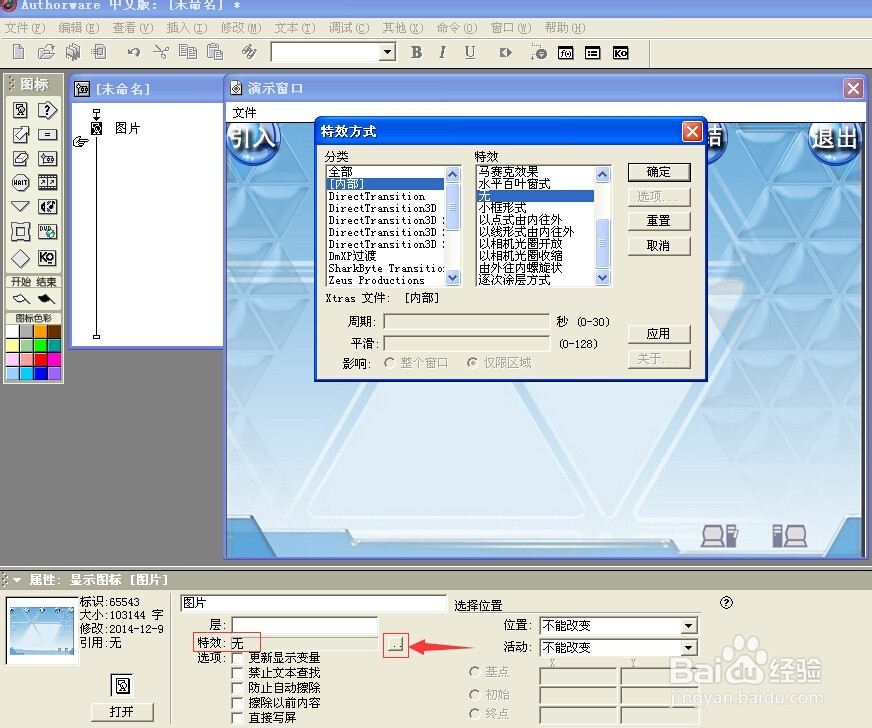Screen dimensions: 872x728
Task: Click the 应用 button
Action: [659, 334]
